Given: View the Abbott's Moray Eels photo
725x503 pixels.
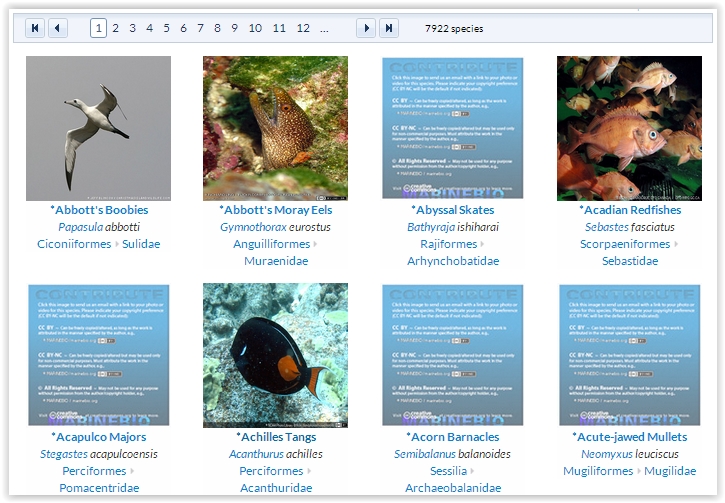Looking at the screenshot, I should (x=275, y=128).
